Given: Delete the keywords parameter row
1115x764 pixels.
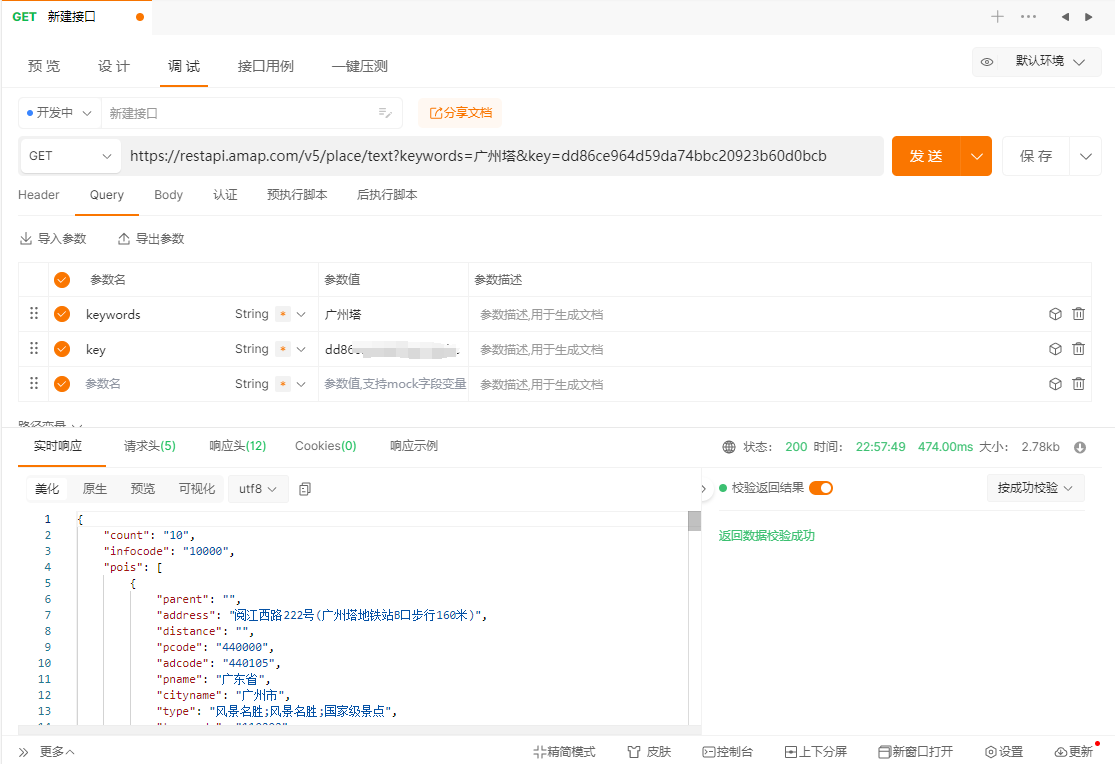Looking at the screenshot, I should (1078, 314).
